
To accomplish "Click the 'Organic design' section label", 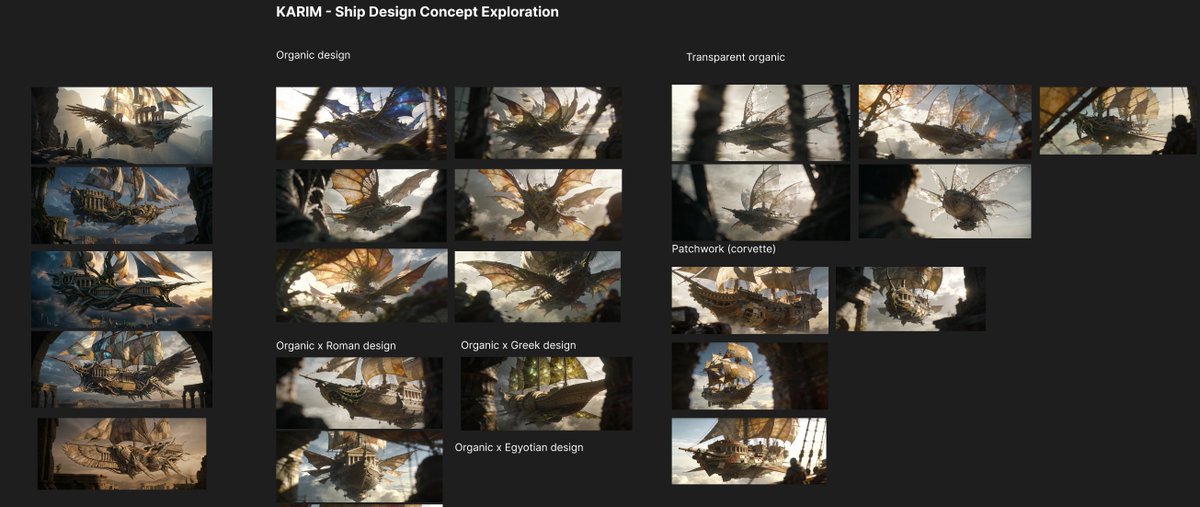I will (313, 55).
